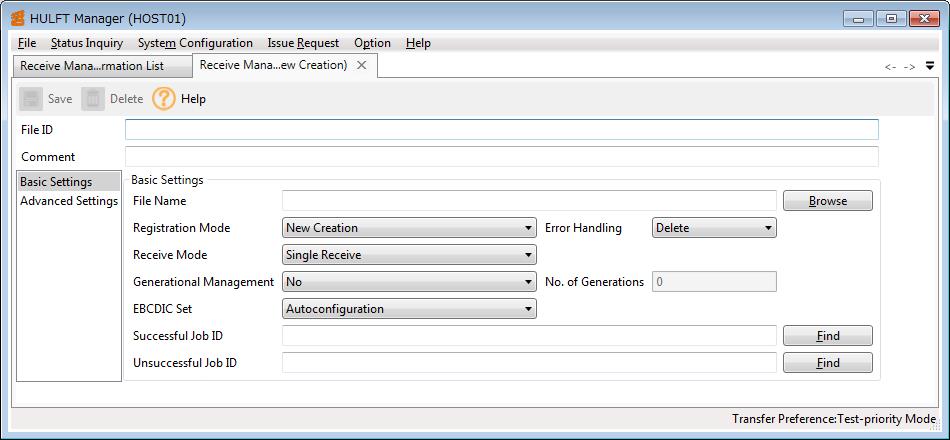Open the Issue Request menu
Viewport: 950px width, 440px height.
(303, 43)
